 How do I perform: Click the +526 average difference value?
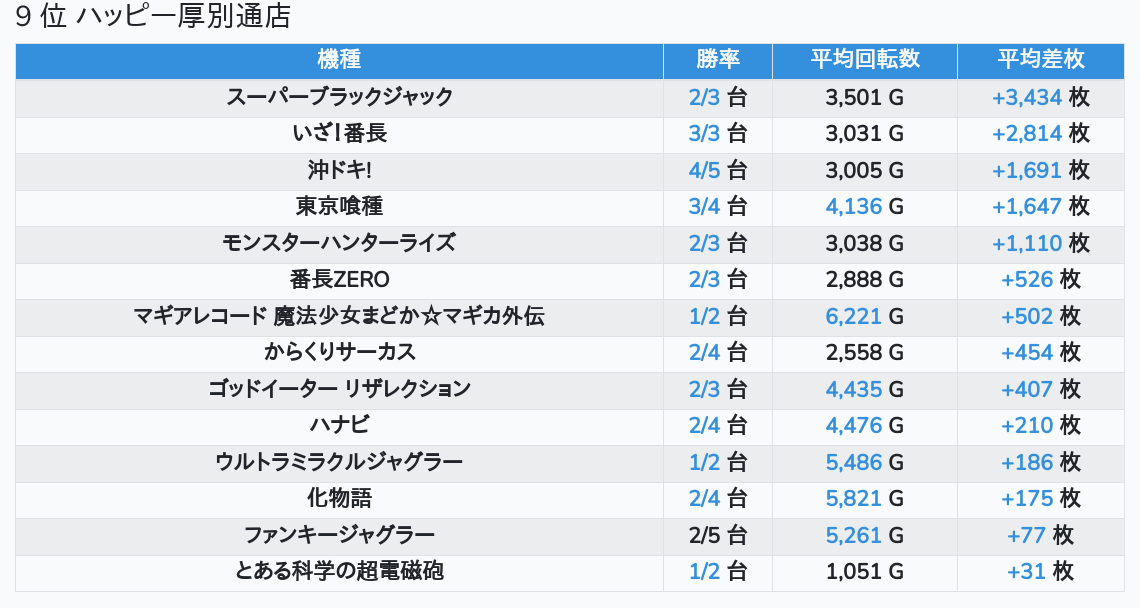click(1027, 280)
